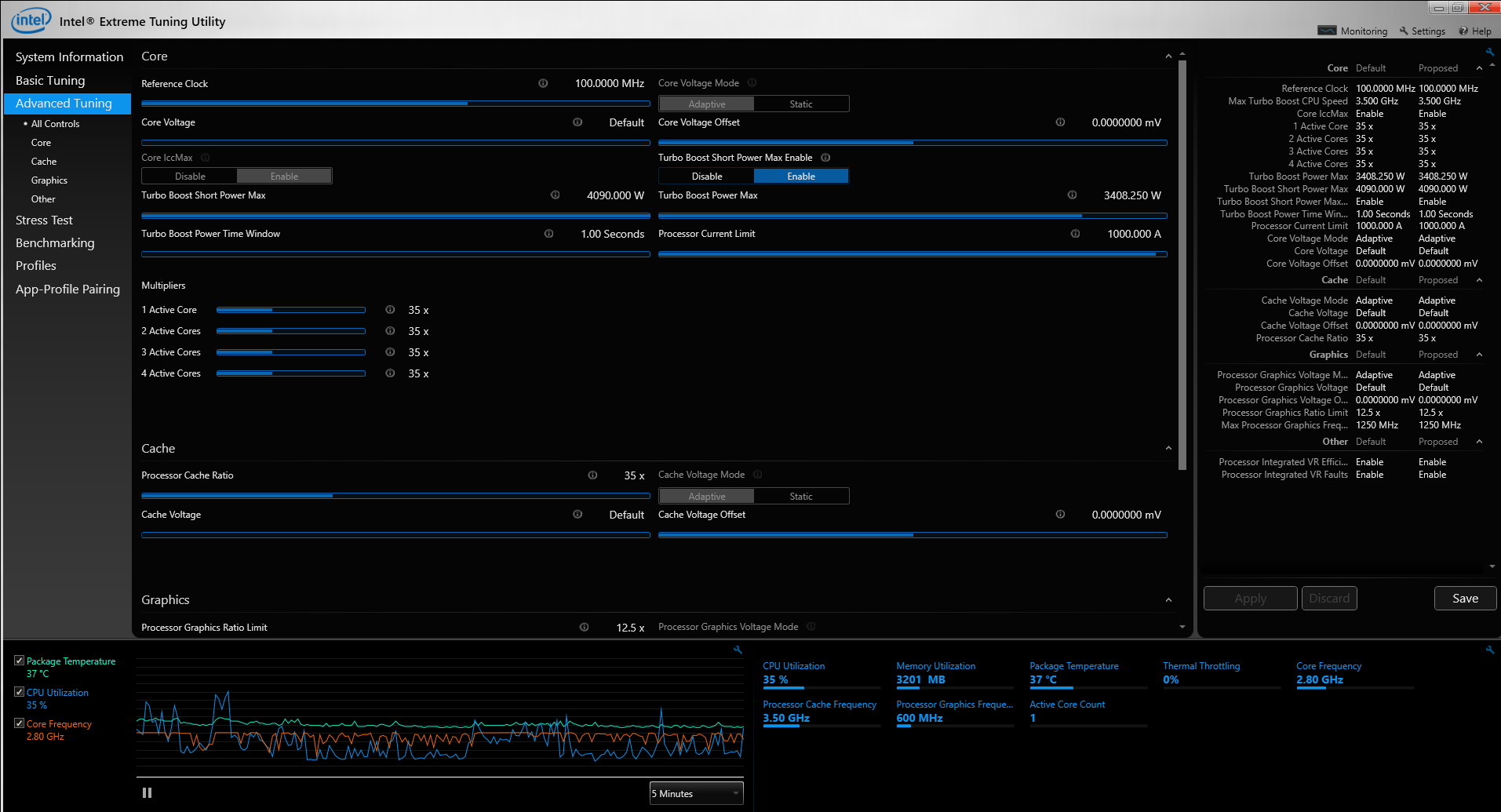This screenshot has height=812, width=1501.
Task: Click scroll down arrow of proposed settings panel
Action: (x=1492, y=566)
